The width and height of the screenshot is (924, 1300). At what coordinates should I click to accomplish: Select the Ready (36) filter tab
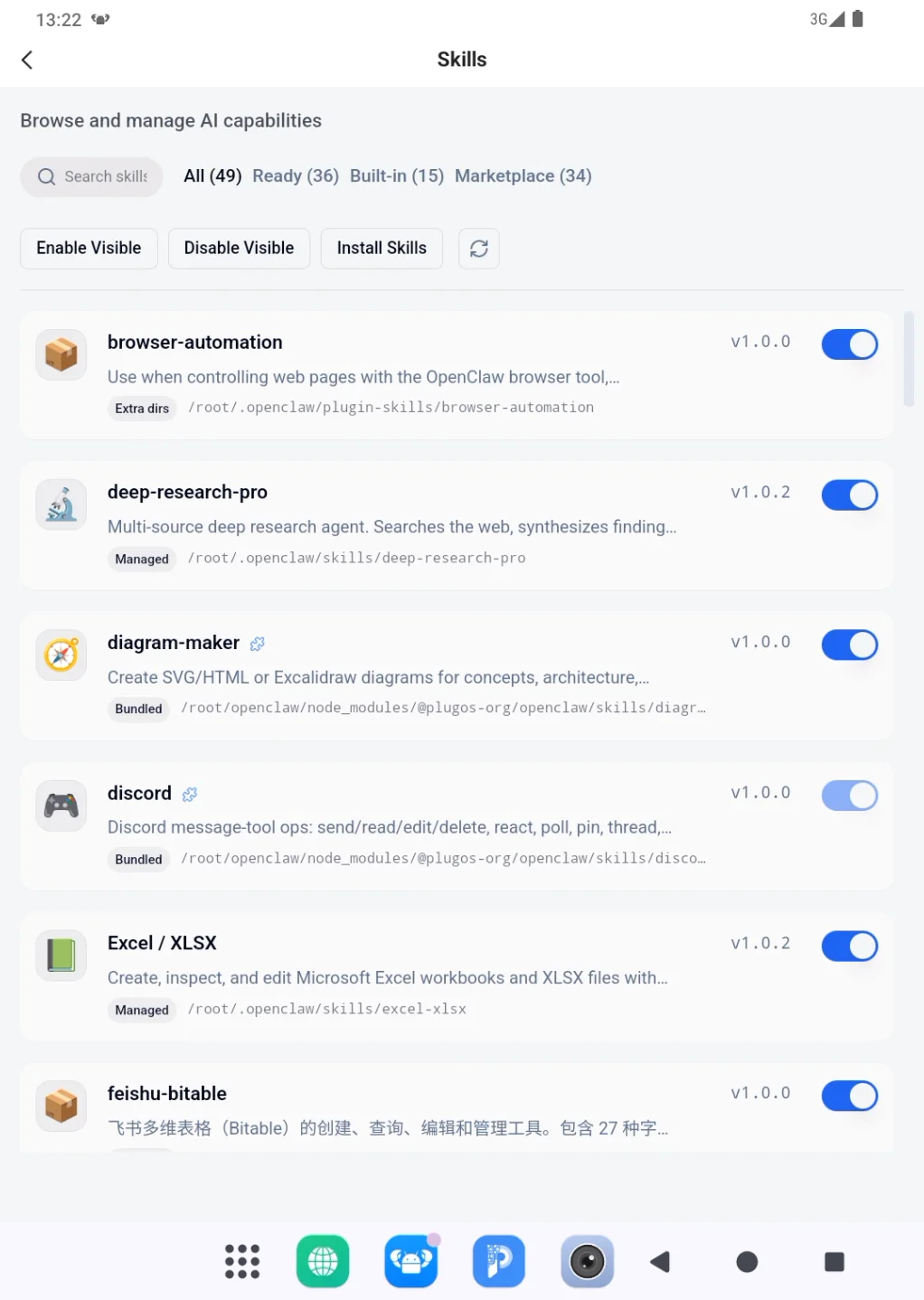point(296,176)
